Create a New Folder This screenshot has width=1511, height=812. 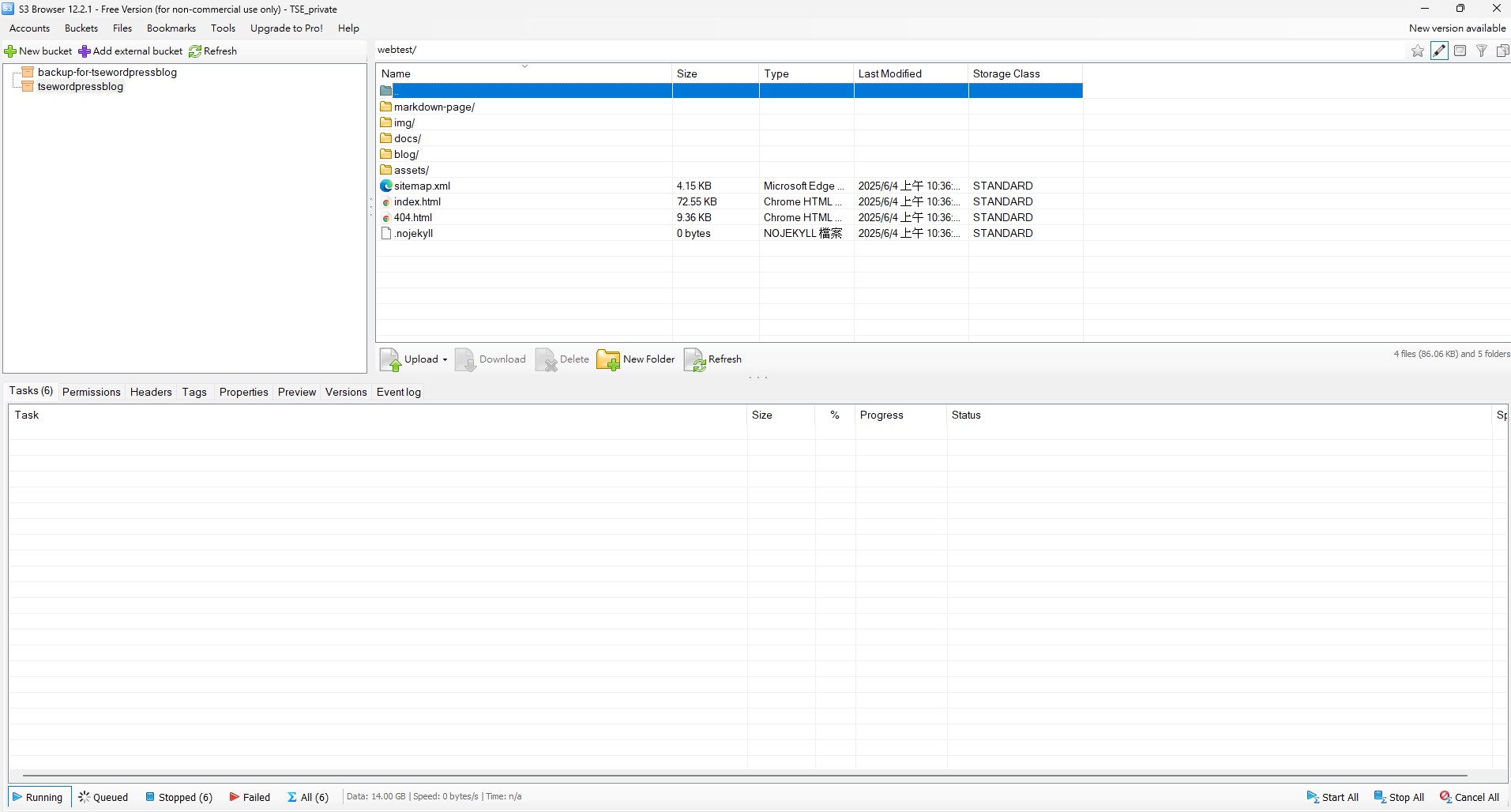636,359
